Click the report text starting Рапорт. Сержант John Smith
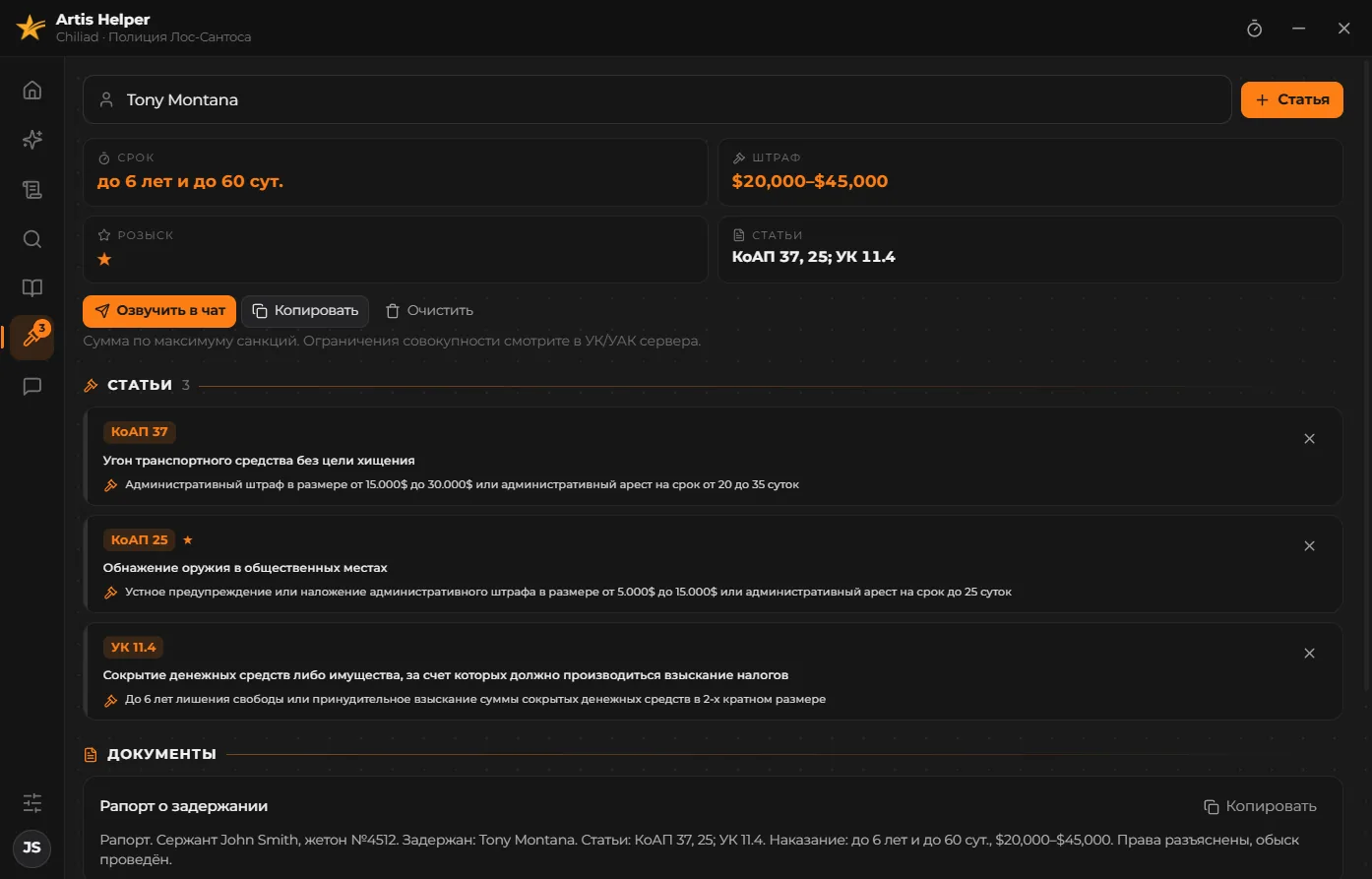The width and height of the screenshot is (1372, 879). (700, 849)
